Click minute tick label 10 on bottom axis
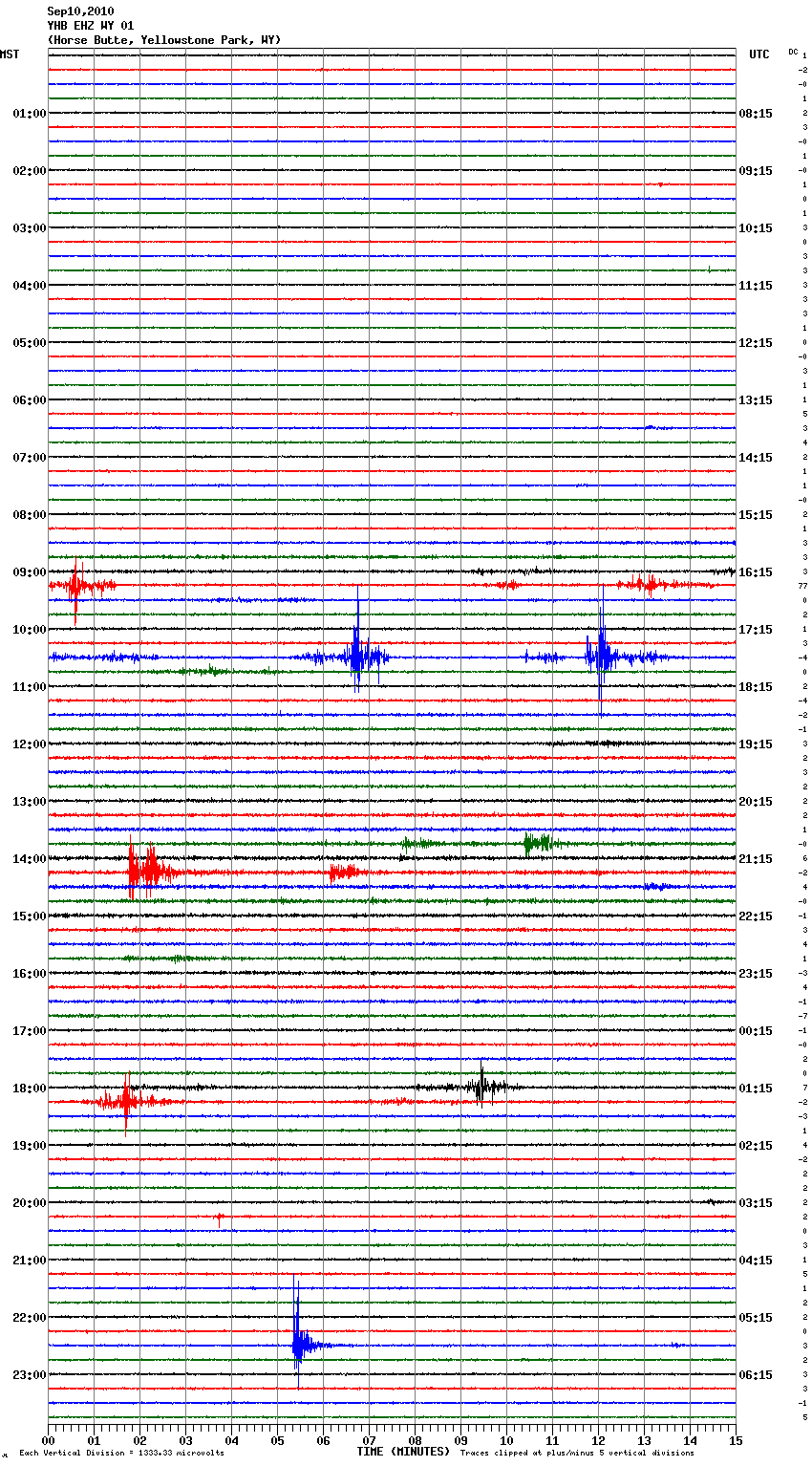The image size is (812, 1466). tap(506, 1440)
